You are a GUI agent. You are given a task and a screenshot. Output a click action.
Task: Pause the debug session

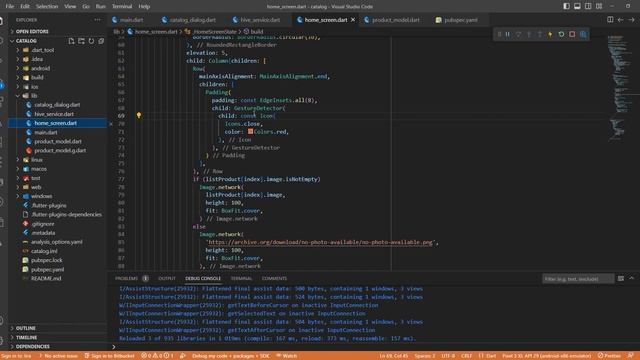[x=508, y=34]
